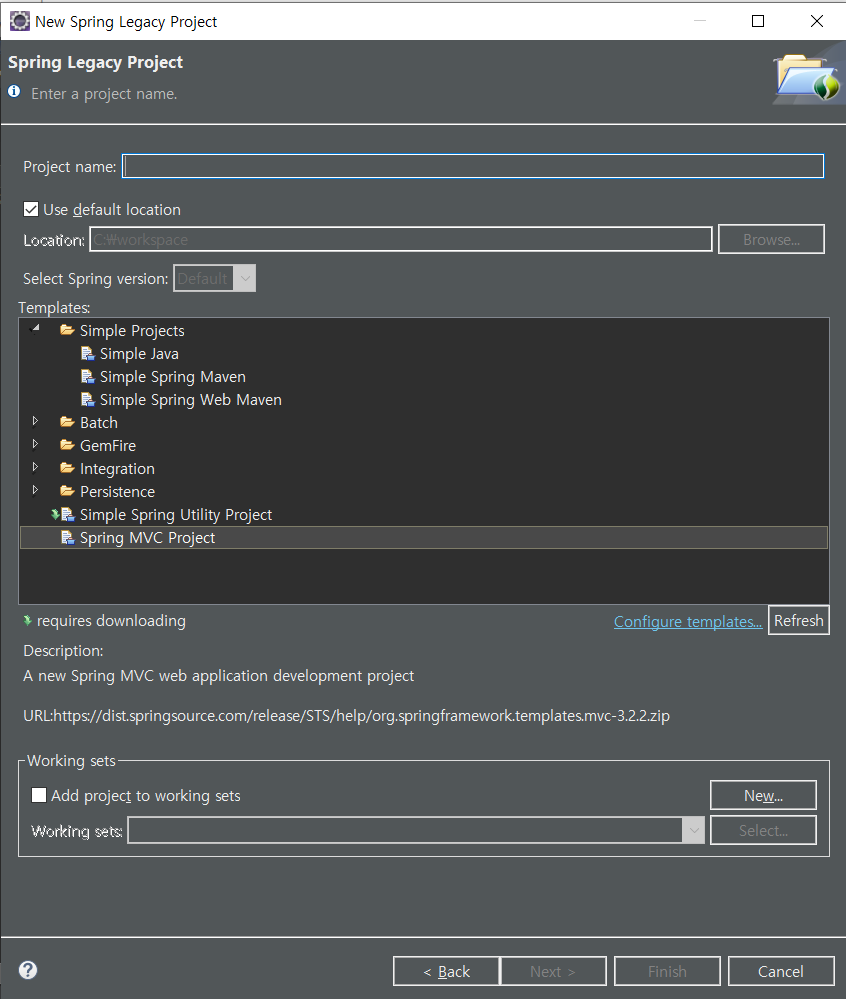This screenshot has height=999, width=846.
Task: Click the templates URL text line
Action: tap(347, 715)
